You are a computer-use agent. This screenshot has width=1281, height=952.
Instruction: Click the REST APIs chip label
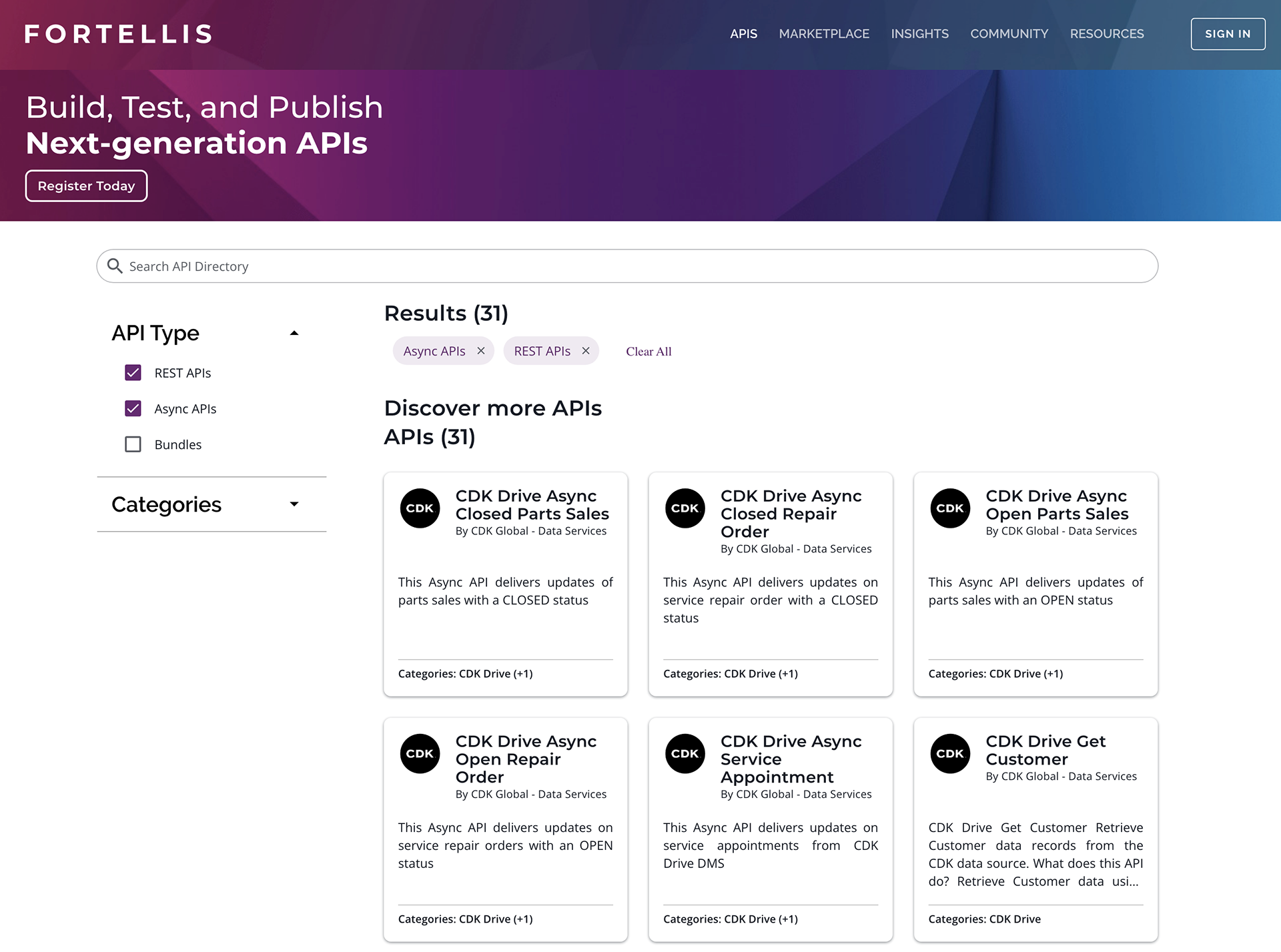tap(542, 351)
